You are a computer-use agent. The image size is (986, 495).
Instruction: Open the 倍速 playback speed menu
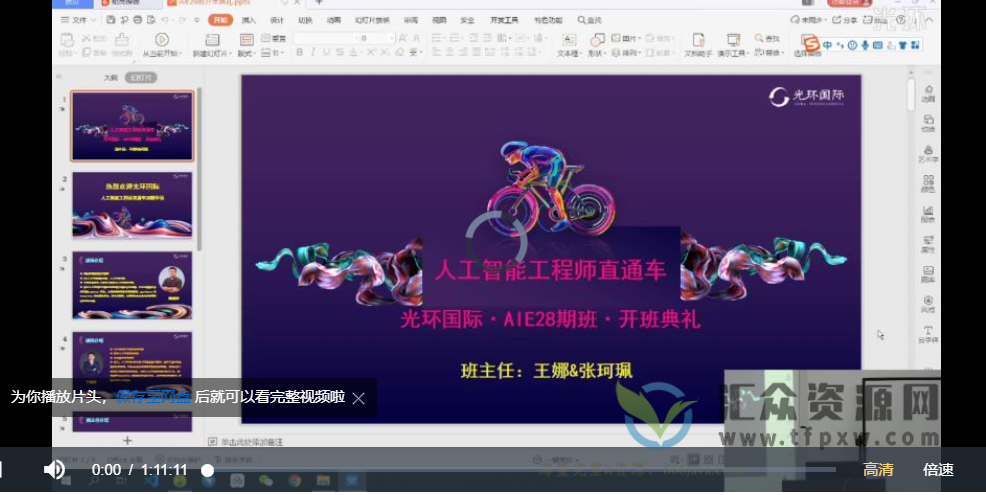pos(938,469)
